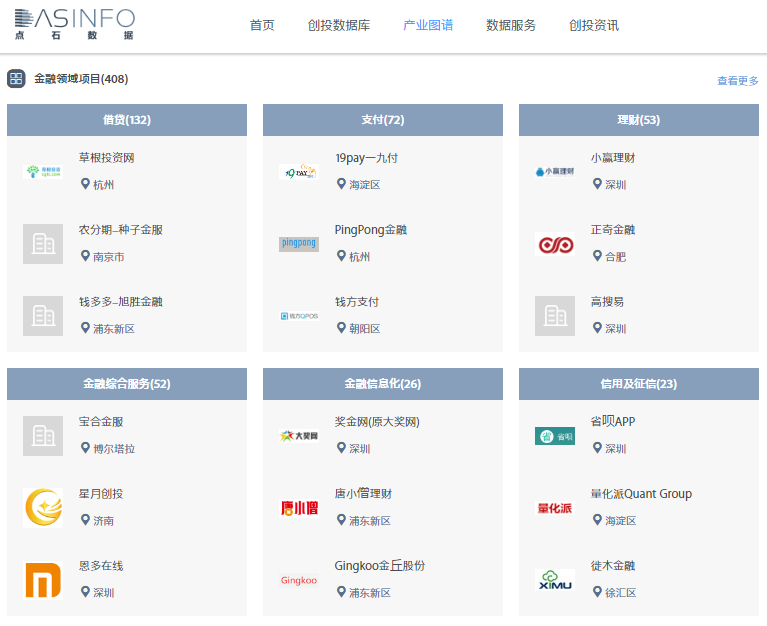Open the 金融综合服务(52) category header
Image resolution: width=767 pixels, height=626 pixels.
point(127,384)
